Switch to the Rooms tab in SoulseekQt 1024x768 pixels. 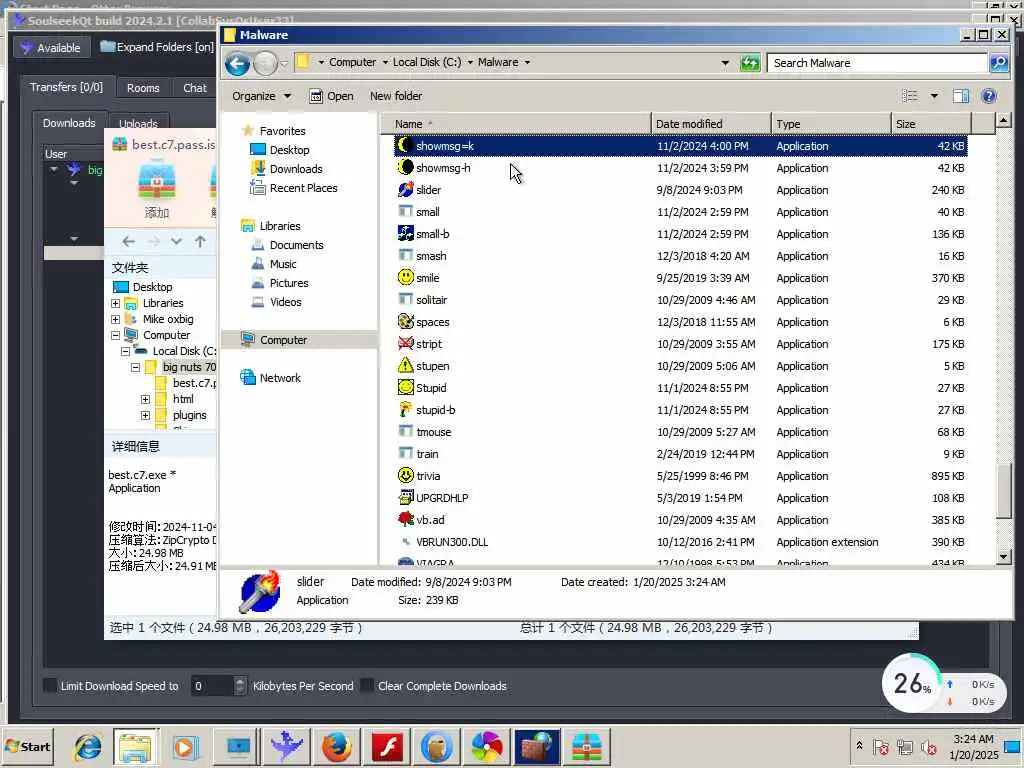143,88
